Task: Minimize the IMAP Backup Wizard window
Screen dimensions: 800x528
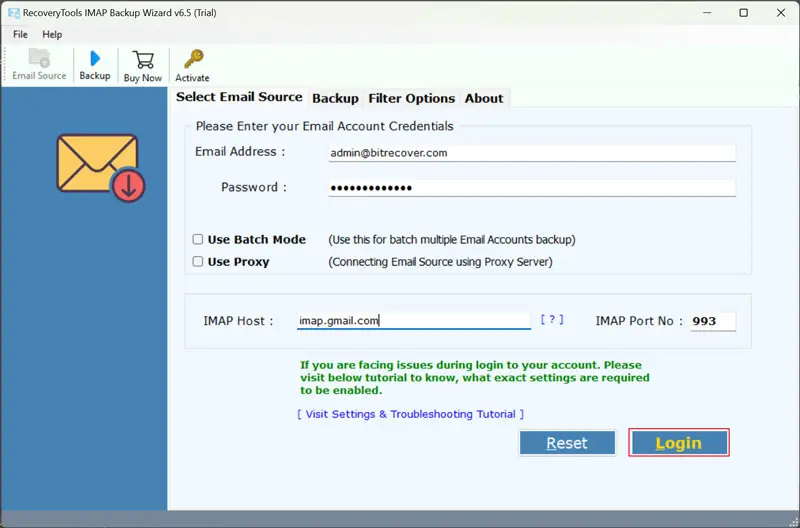Action: tap(707, 13)
